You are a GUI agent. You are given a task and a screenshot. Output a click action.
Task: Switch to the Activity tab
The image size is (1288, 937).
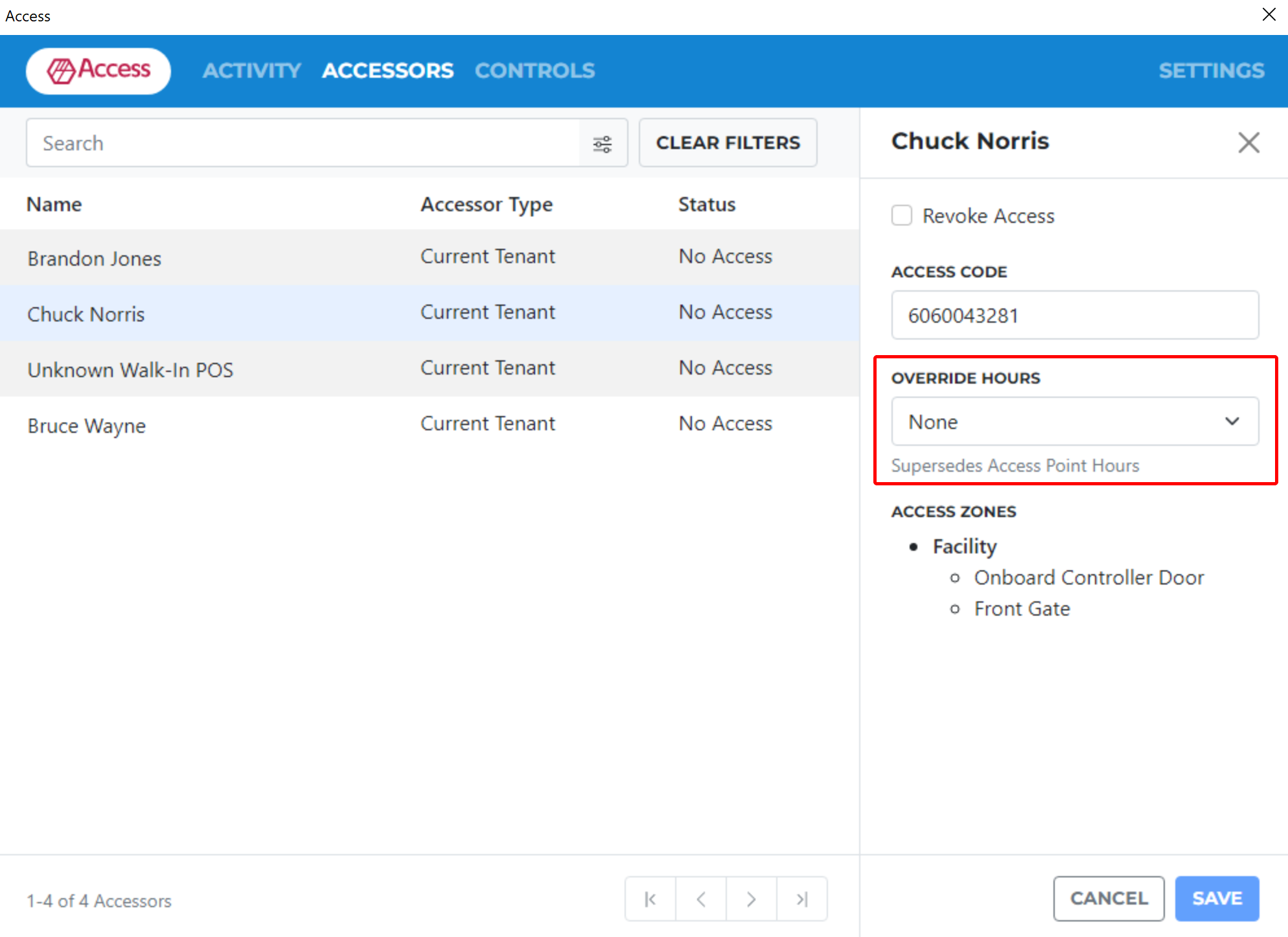click(x=251, y=70)
